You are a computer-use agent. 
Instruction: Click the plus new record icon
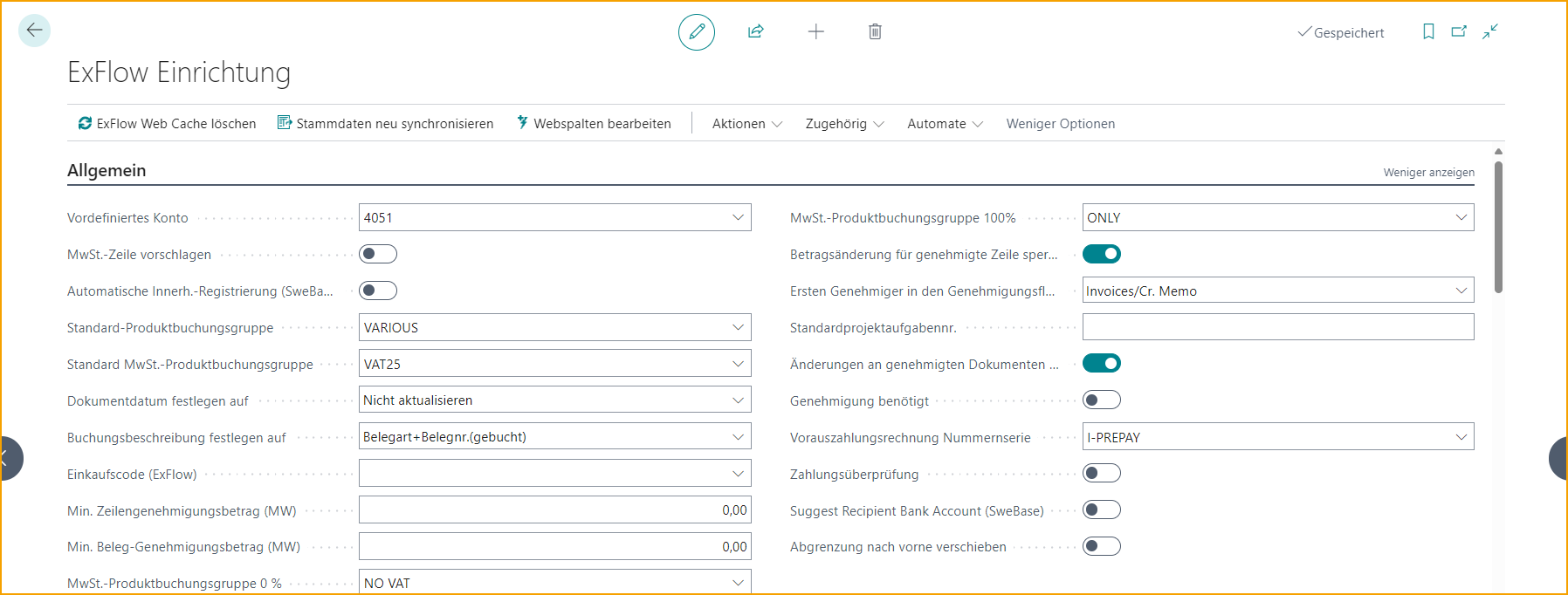pos(816,31)
